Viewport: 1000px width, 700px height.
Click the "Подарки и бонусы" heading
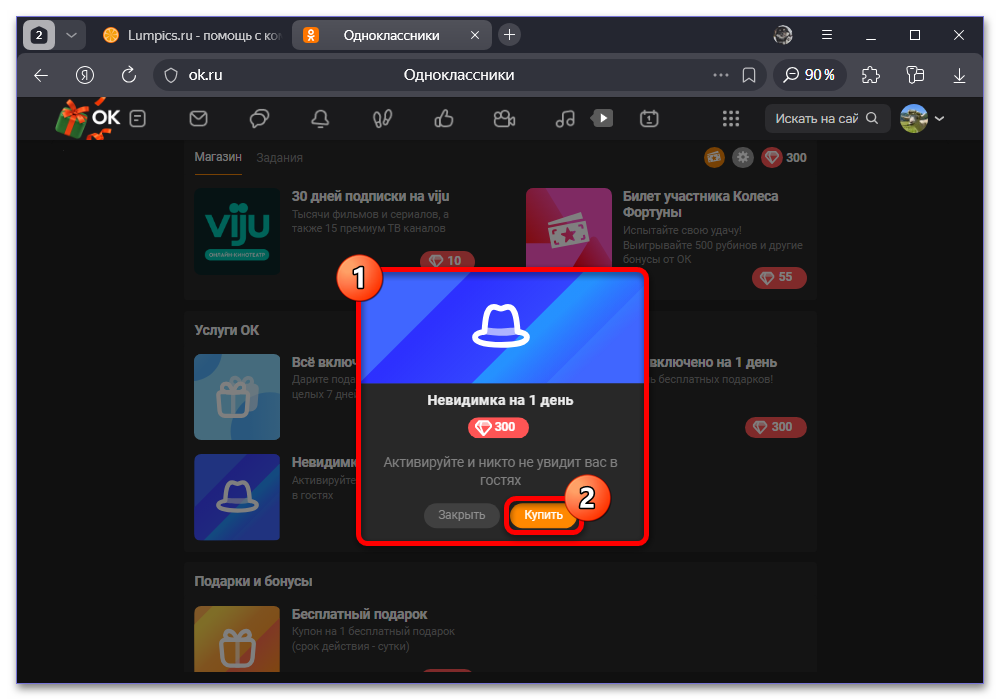253,581
